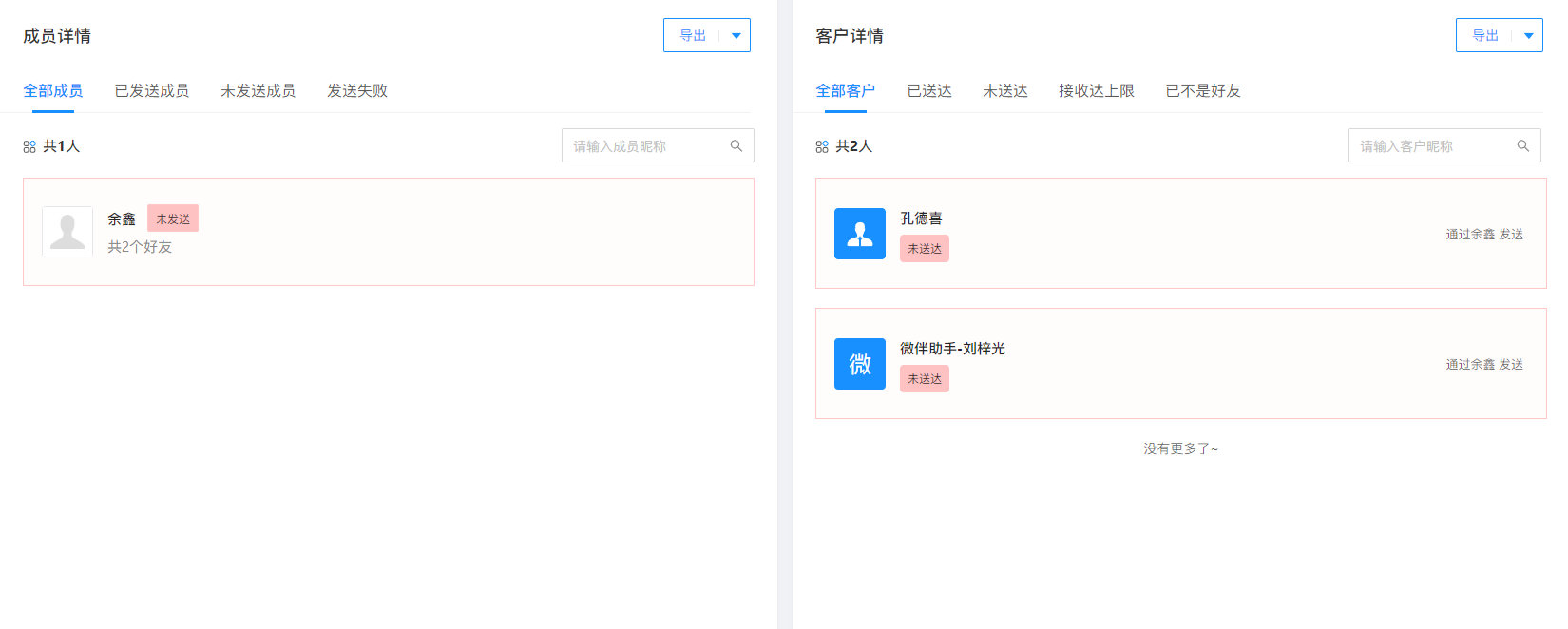Click the grid icon beside 共1人
This screenshot has width=1568, height=629.
click(x=29, y=146)
